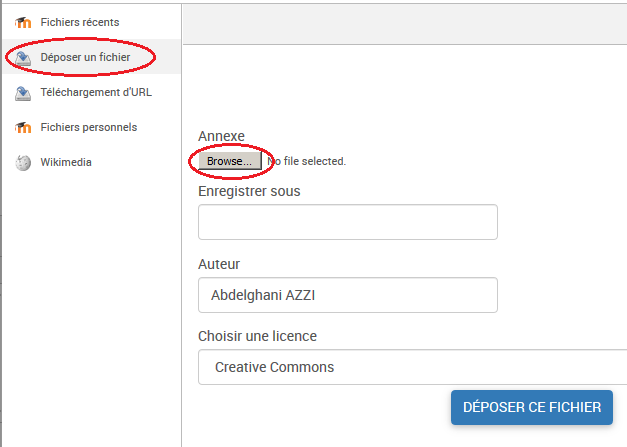This screenshot has width=627, height=447.
Task: Expand the Creative Commons licence dropdown
Action: [x=412, y=367]
